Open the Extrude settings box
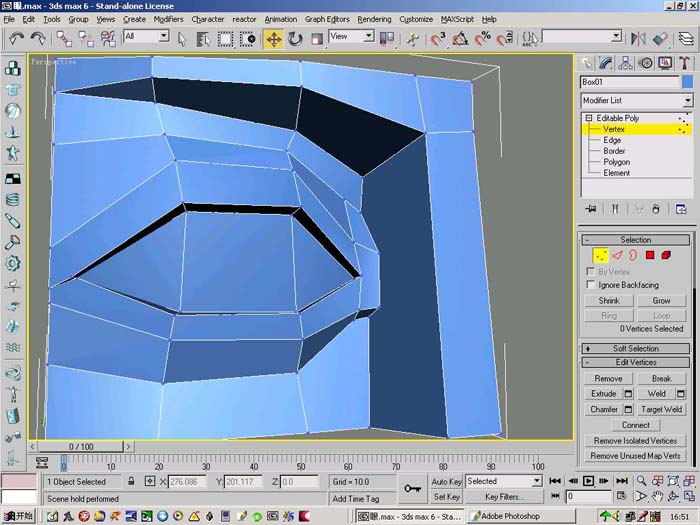Image resolution: width=700 pixels, height=525 pixels. pyautogui.click(x=628, y=394)
